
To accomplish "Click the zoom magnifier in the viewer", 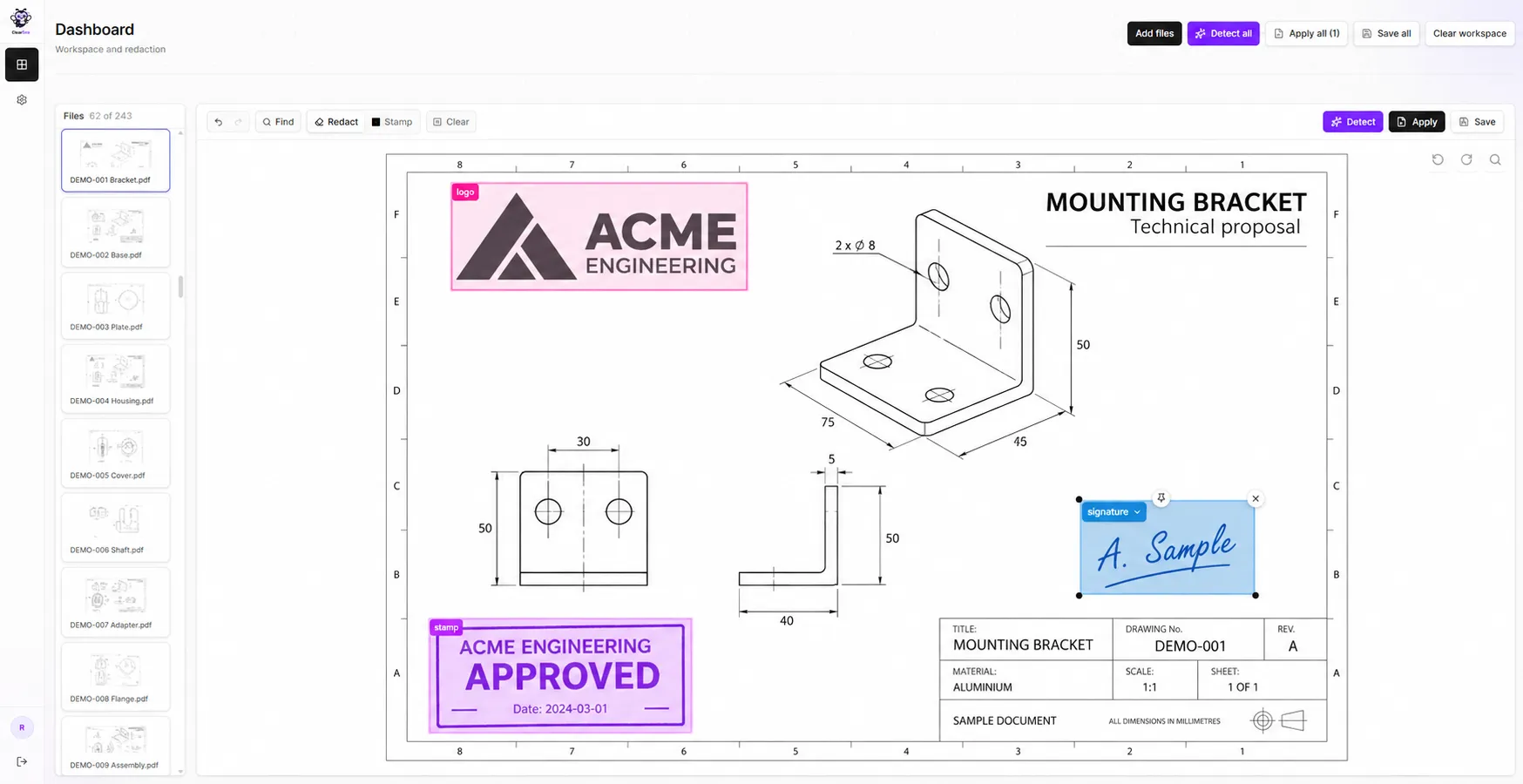I will pos(1495,159).
